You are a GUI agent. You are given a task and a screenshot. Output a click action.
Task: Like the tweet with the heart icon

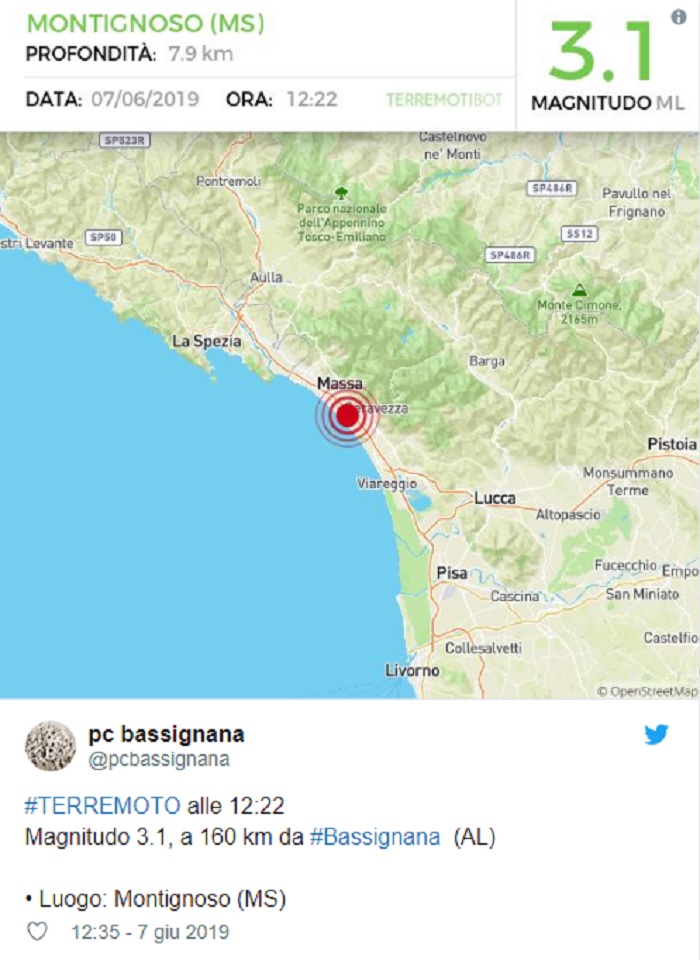(35, 929)
